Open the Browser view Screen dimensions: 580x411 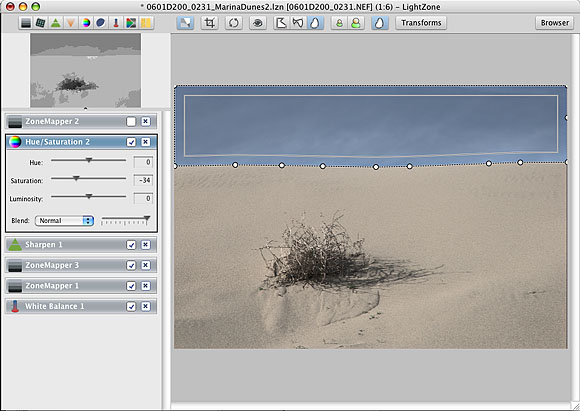(555, 23)
